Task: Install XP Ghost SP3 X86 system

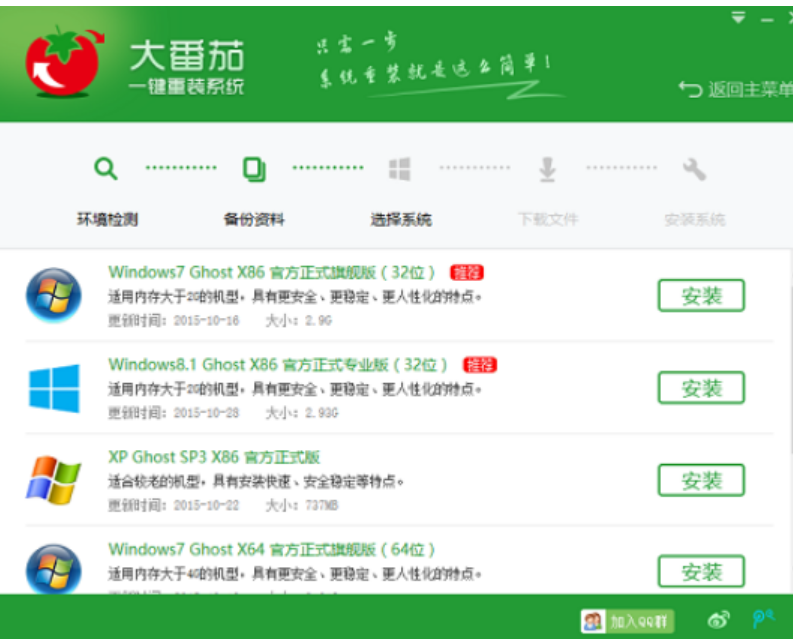Action: (701, 480)
